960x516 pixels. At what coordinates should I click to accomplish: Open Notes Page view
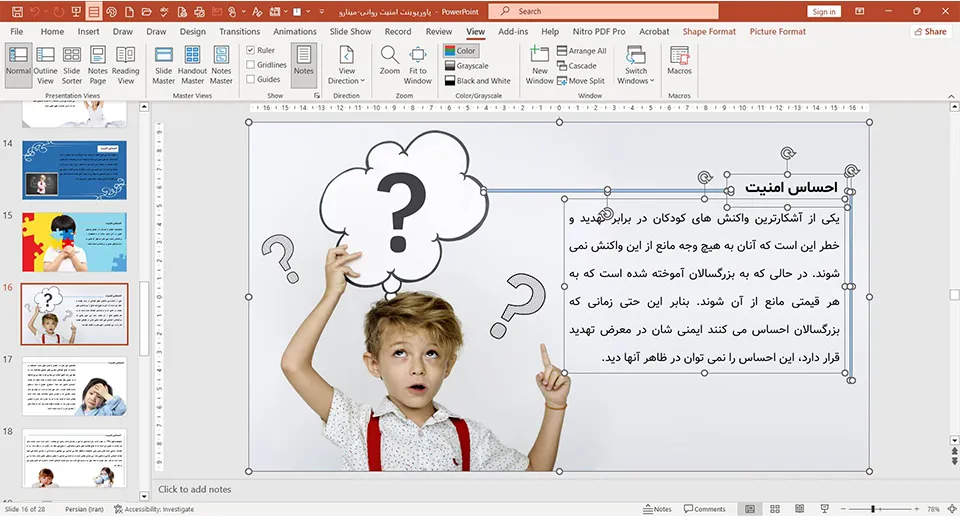[x=98, y=65]
